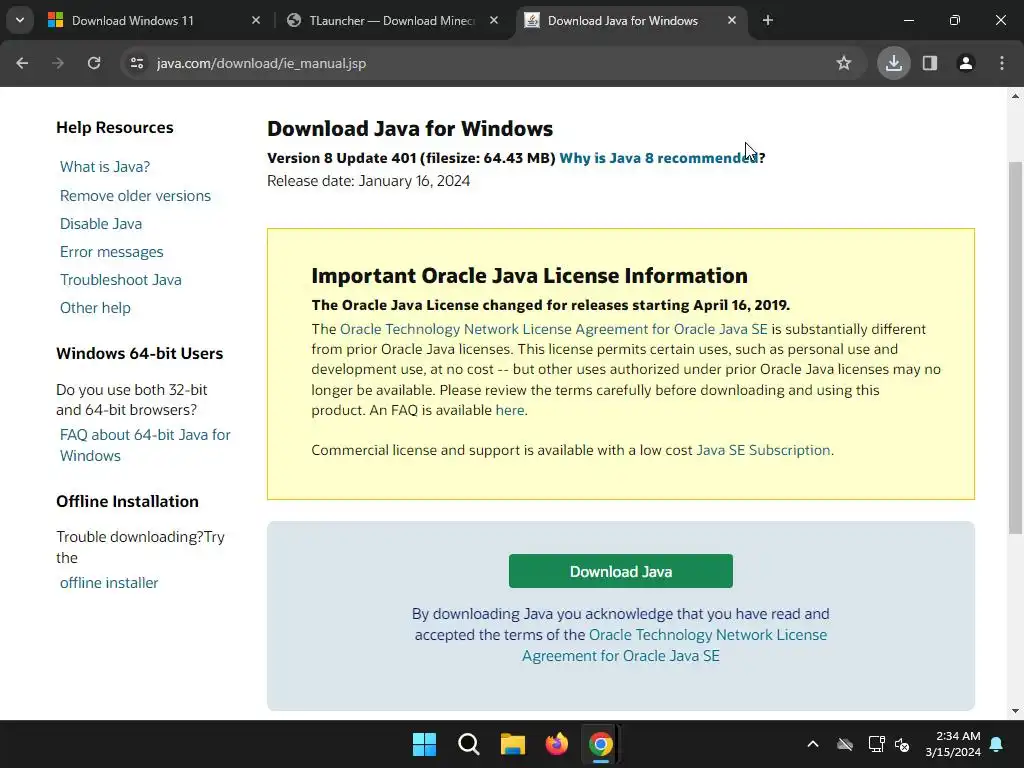Reload the Java download page
This screenshot has width=1024, height=768.
tap(94, 63)
